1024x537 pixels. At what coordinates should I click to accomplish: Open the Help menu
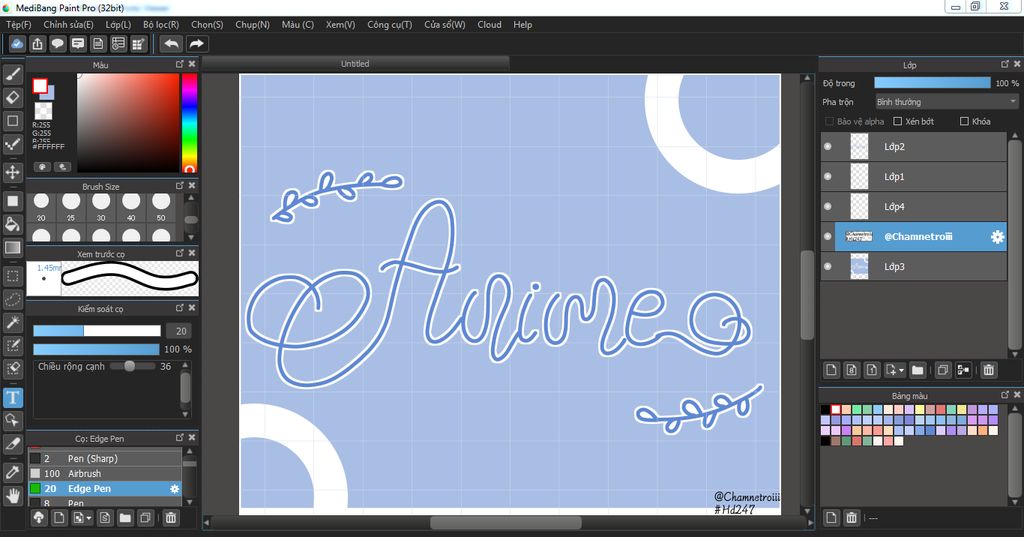[x=522, y=24]
